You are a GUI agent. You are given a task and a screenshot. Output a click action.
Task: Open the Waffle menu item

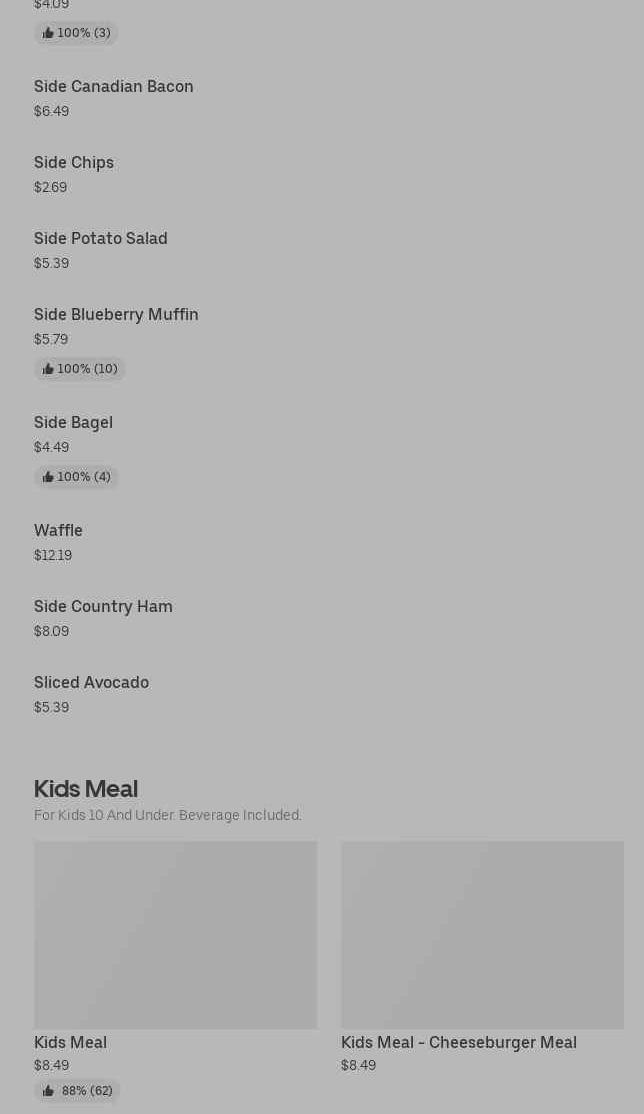[x=58, y=530]
